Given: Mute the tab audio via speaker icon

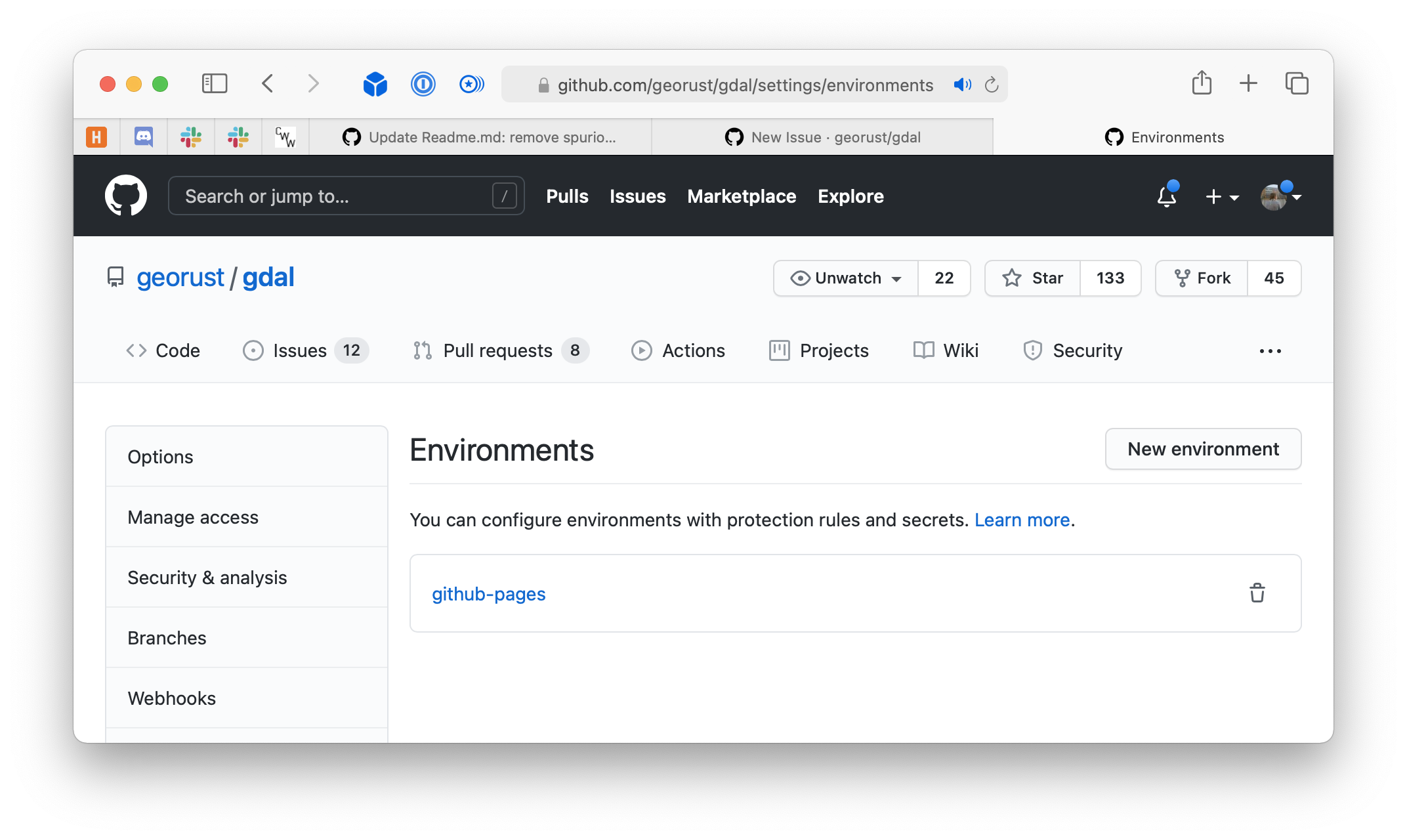Looking at the screenshot, I should pos(962,84).
